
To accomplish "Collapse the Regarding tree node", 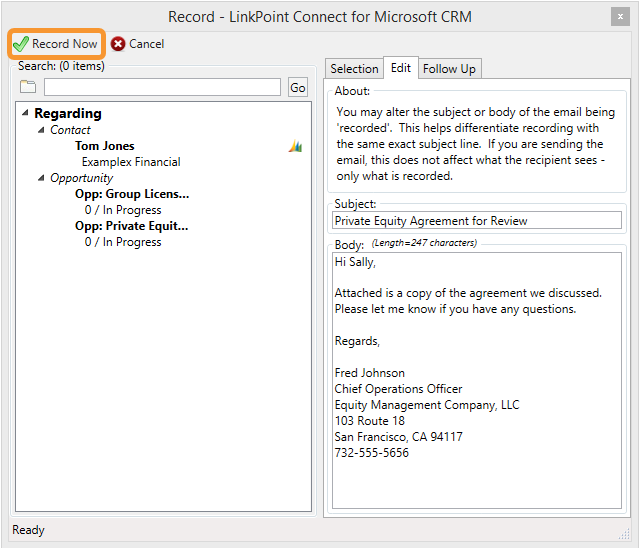I will coord(25,112).
